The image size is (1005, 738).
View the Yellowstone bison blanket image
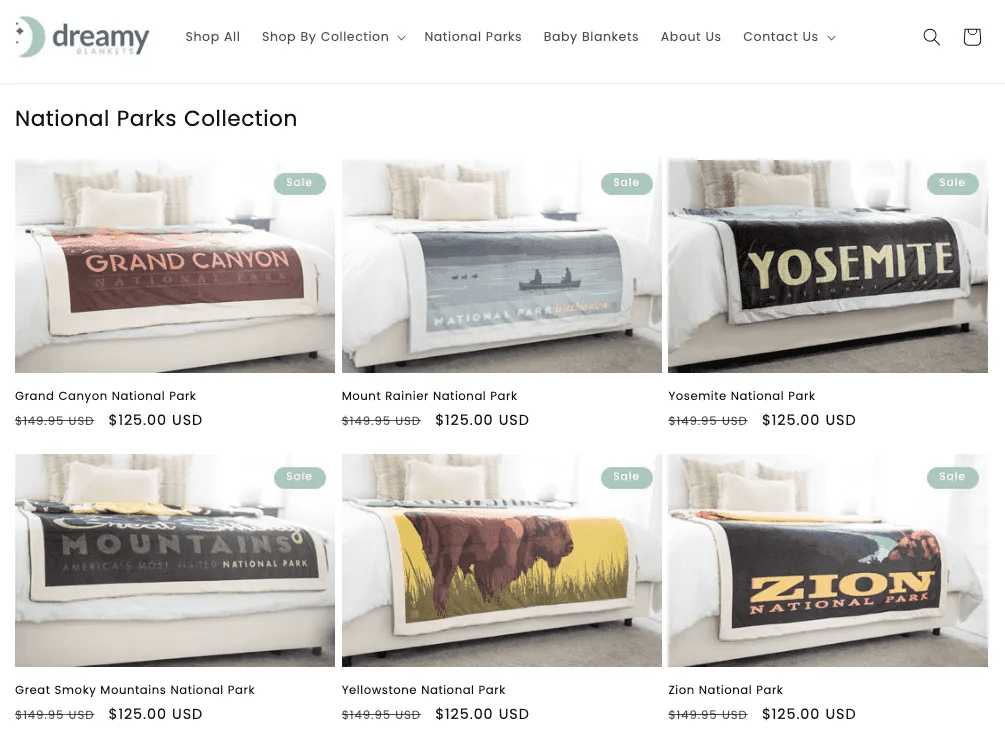[502, 560]
